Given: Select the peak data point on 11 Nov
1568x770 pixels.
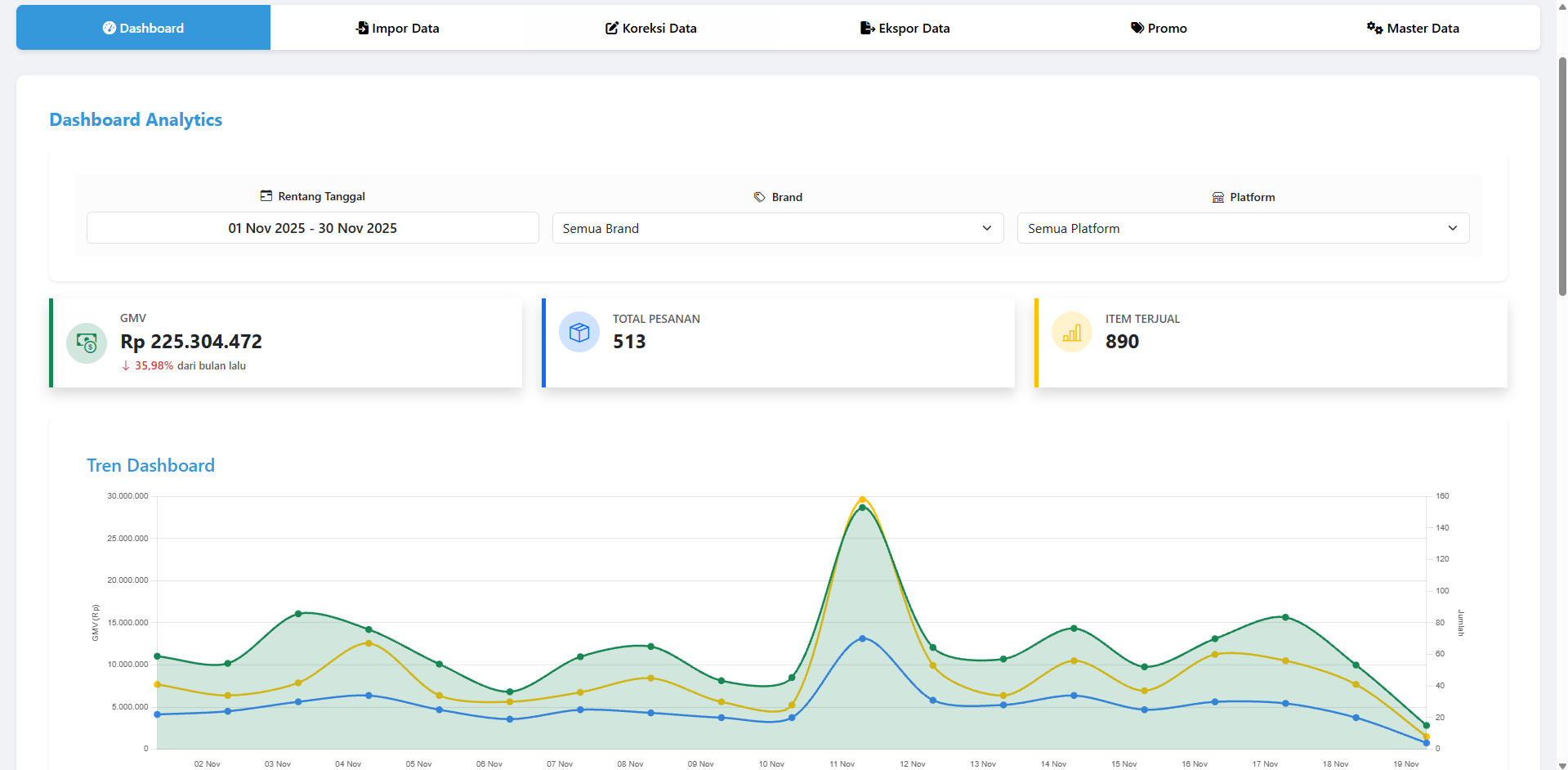Looking at the screenshot, I should pos(863,499).
